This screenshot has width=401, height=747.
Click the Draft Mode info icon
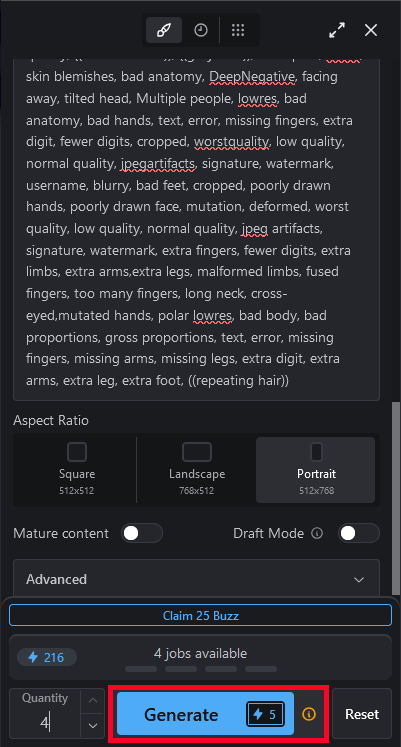(317, 533)
